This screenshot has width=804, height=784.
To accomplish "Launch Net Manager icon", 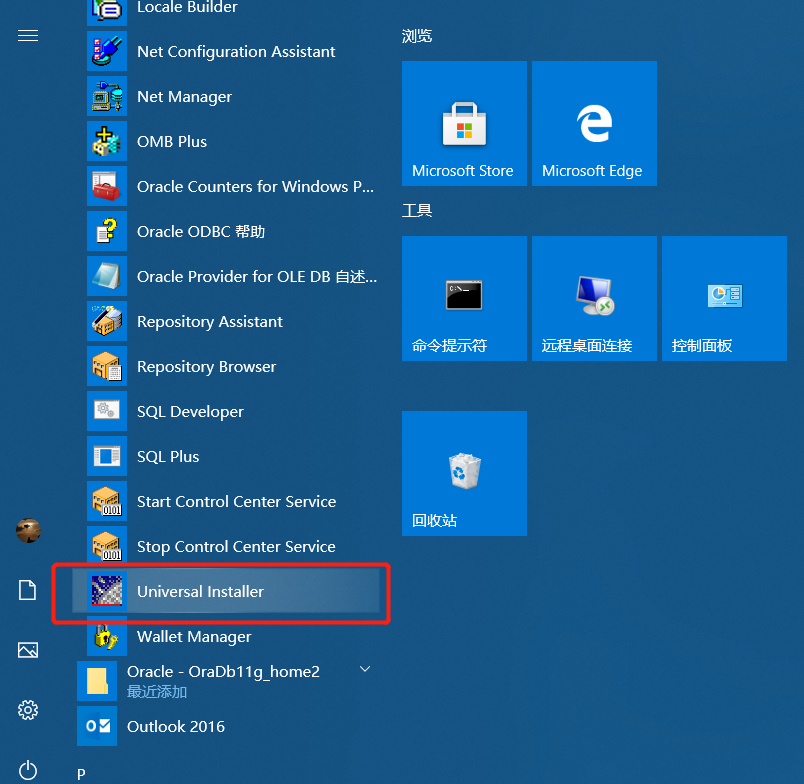I will coord(107,96).
